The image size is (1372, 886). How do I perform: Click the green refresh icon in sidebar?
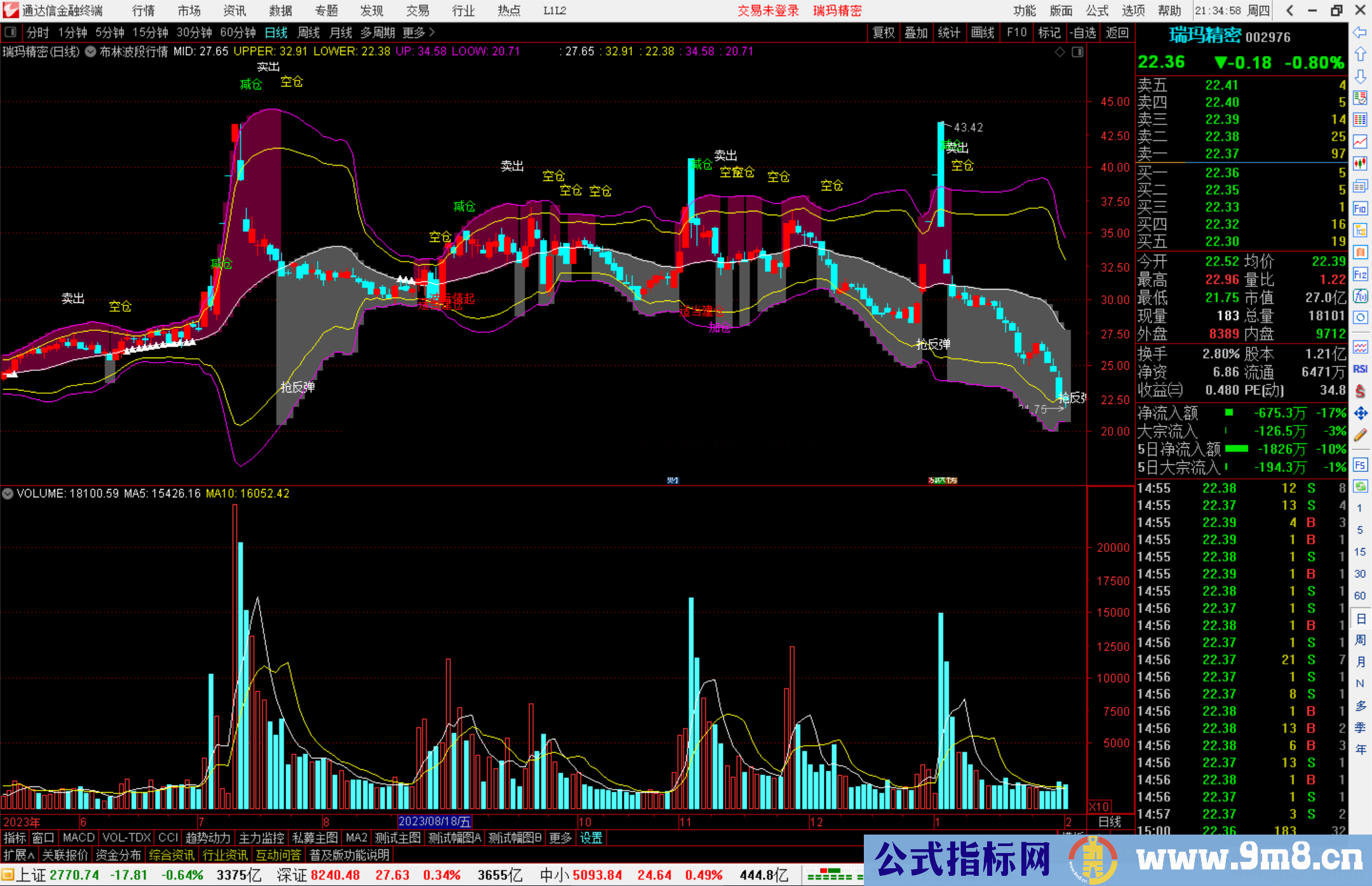click(x=1360, y=487)
